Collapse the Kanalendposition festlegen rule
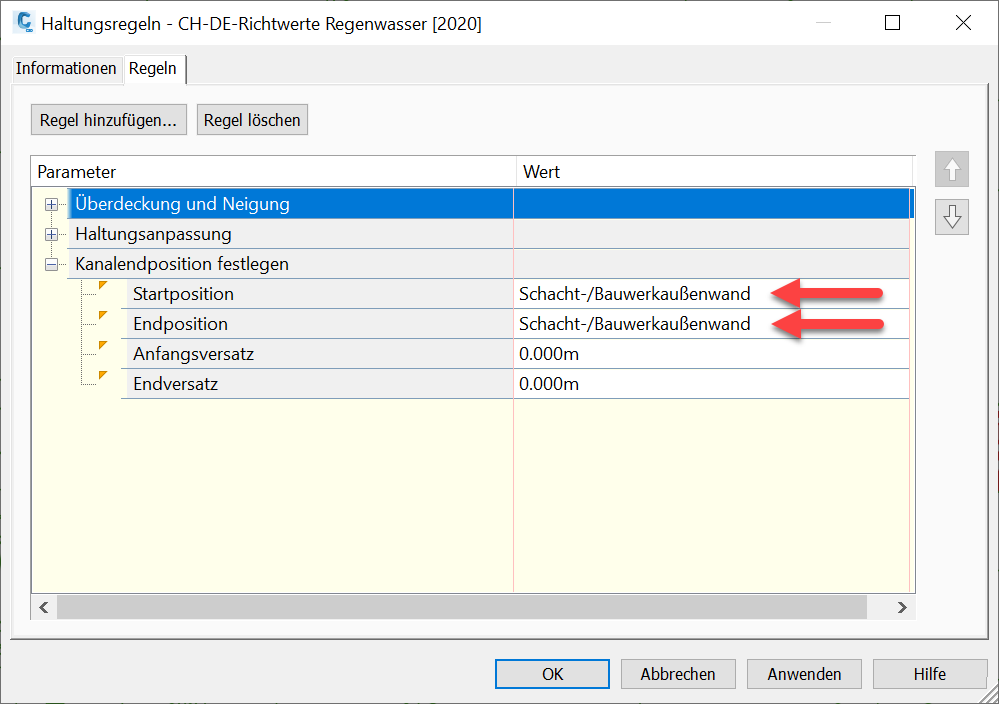 point(51,264)
